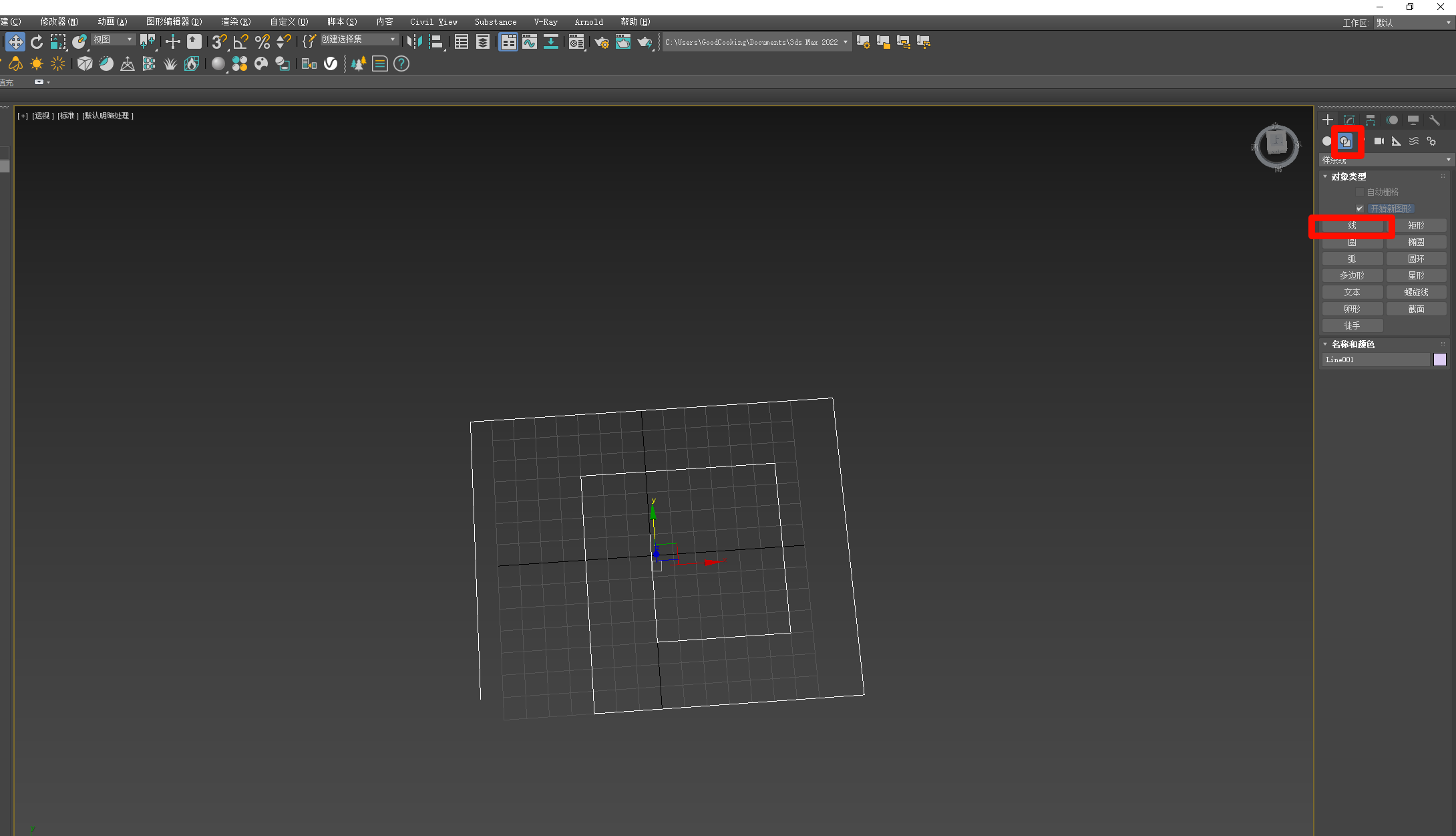The width and height of the screenshot is (1456, 836).
Task: Click the Line001 name input field
Action: (1376, 360)
